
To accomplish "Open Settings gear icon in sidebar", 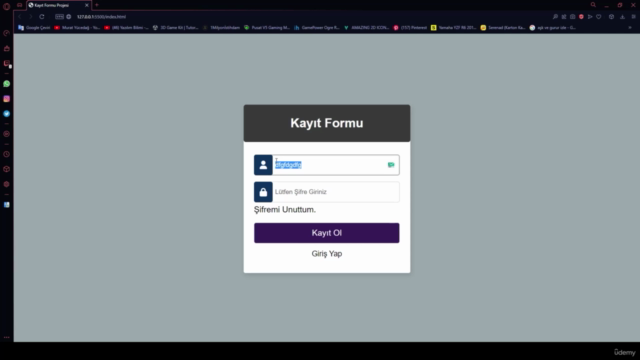I will (7, 184).
